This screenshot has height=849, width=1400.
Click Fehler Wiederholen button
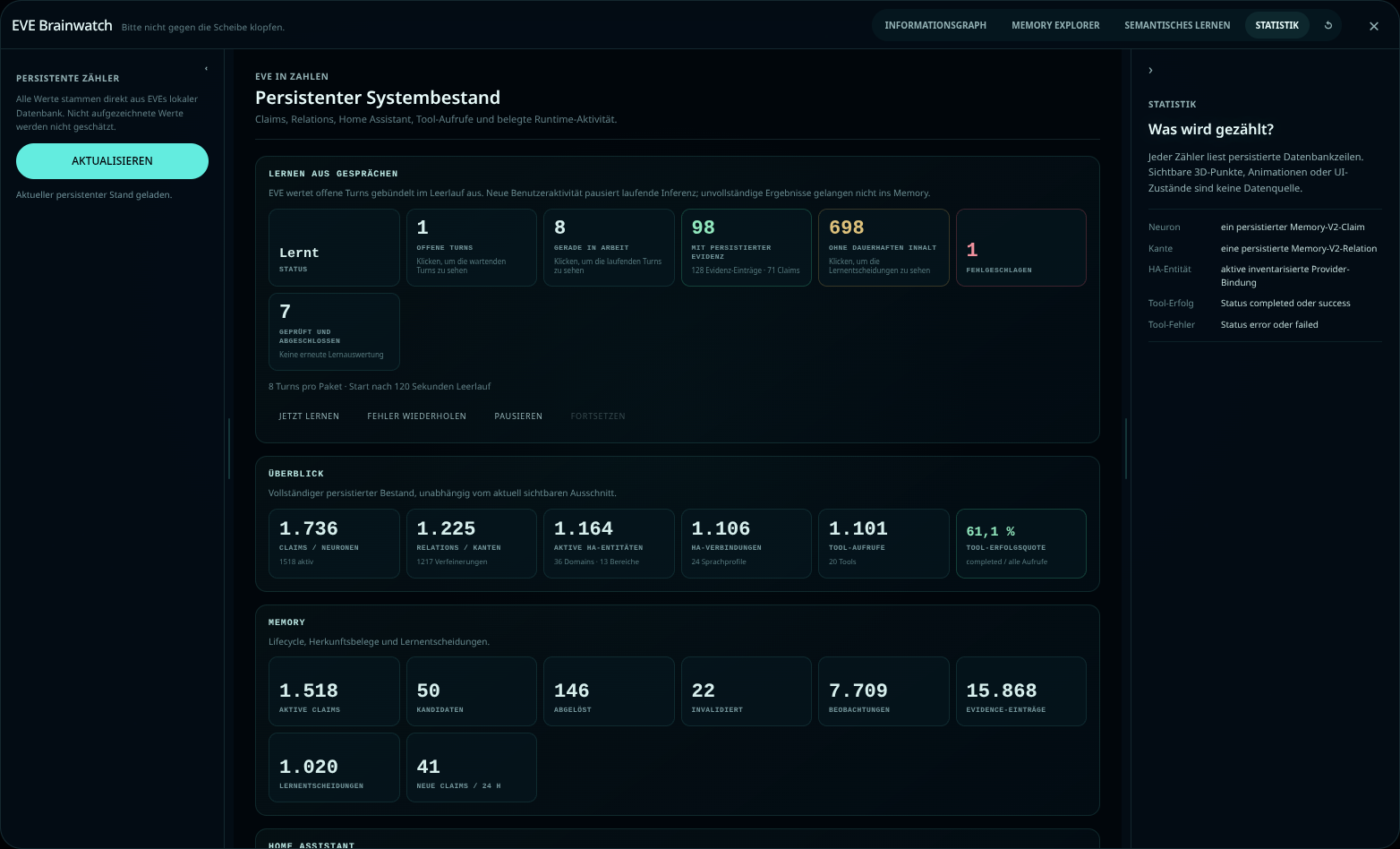416,416
